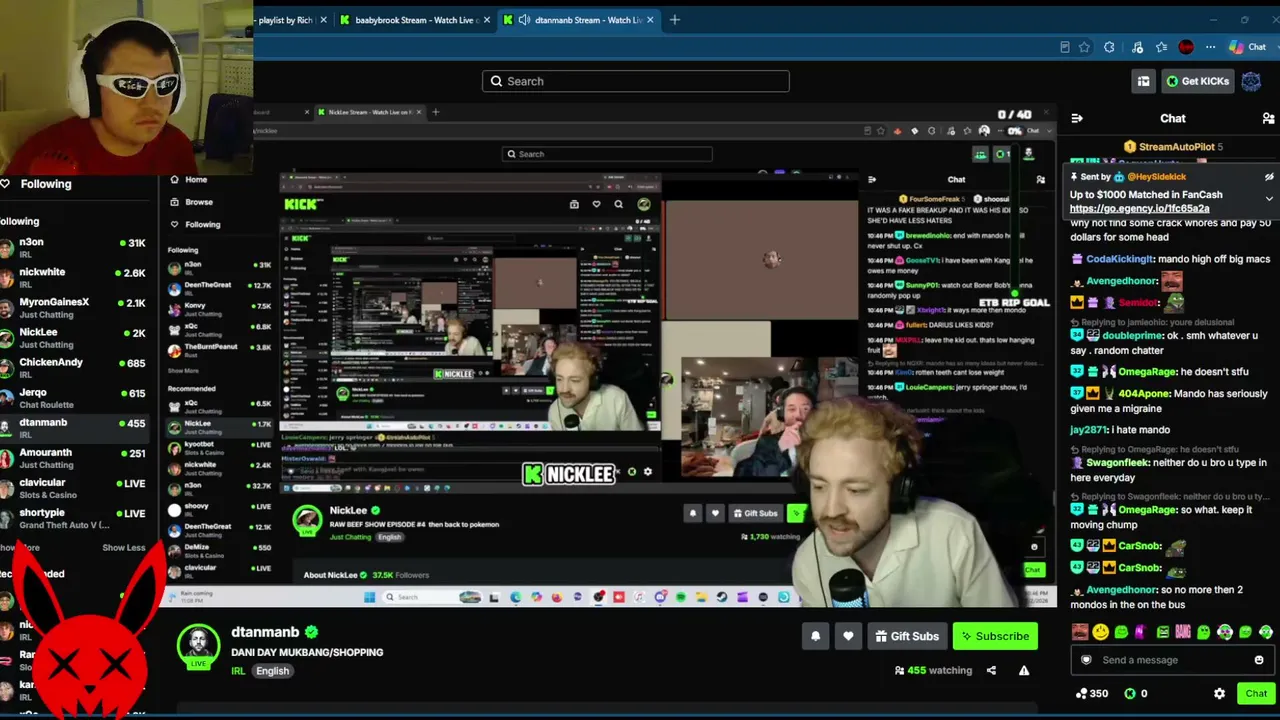Collapse the following list with Show Less

pos(124,548)
